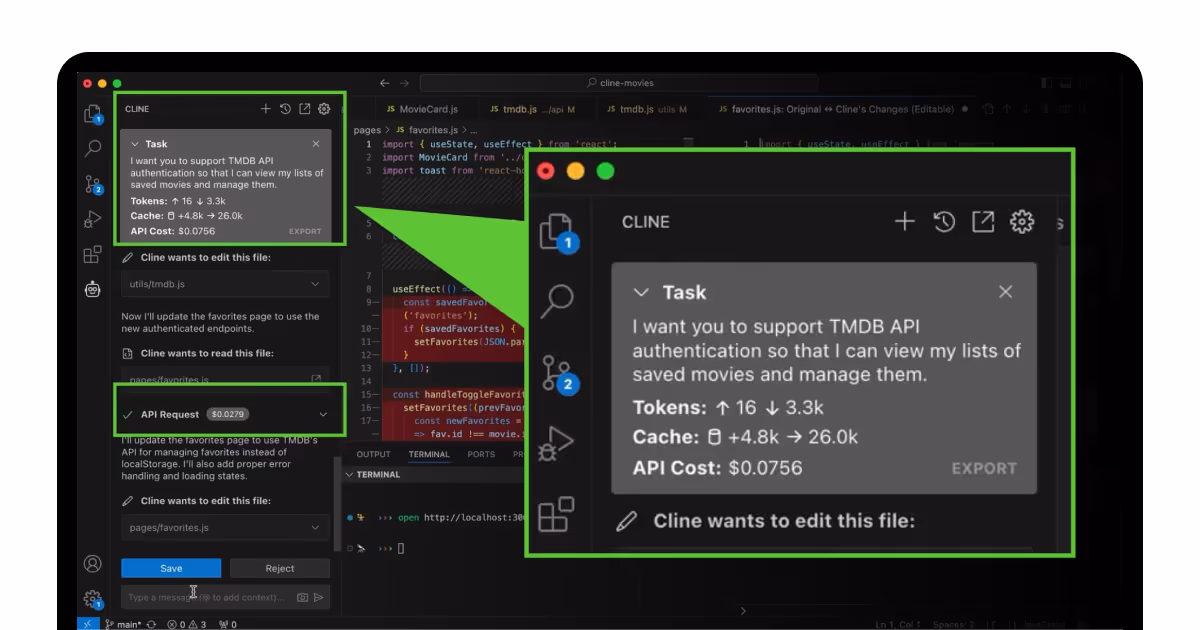Viewport: 1200px width, 630px height.
Task: Click the extensions icon in the magnified inset
Action: [x=556, y=515]
